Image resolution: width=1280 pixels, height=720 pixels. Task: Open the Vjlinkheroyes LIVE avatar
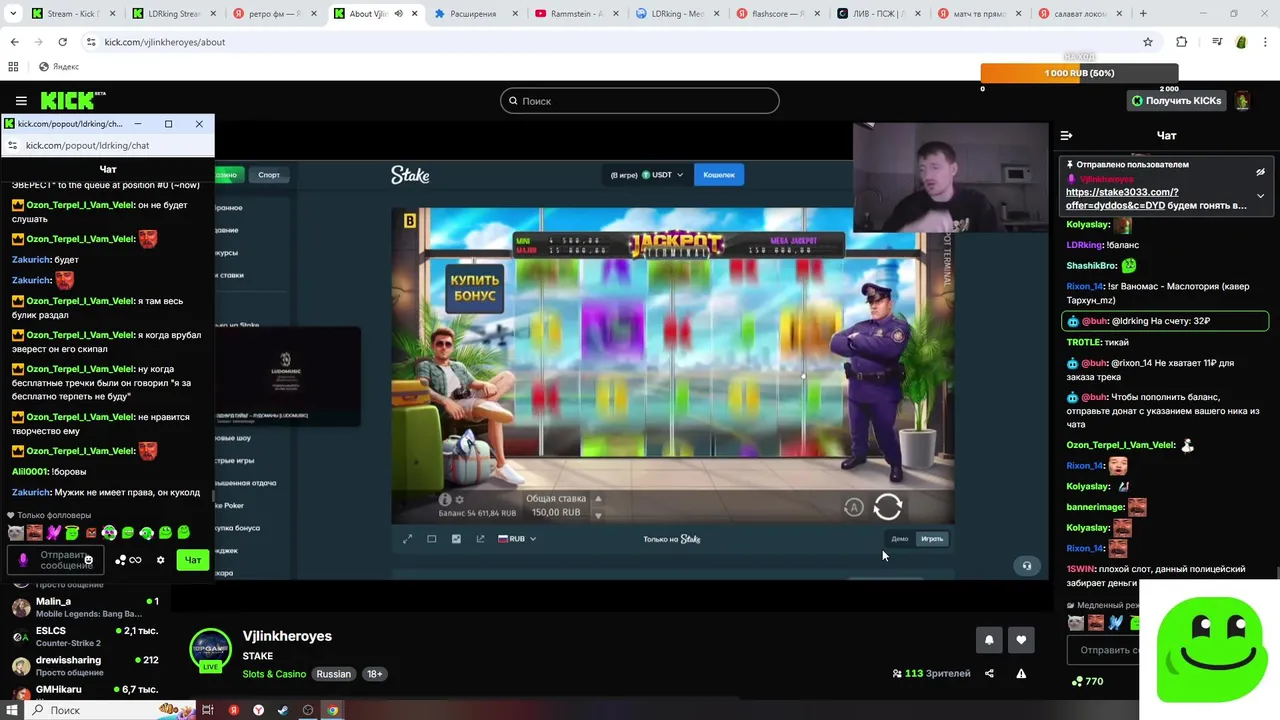(210, 649)
